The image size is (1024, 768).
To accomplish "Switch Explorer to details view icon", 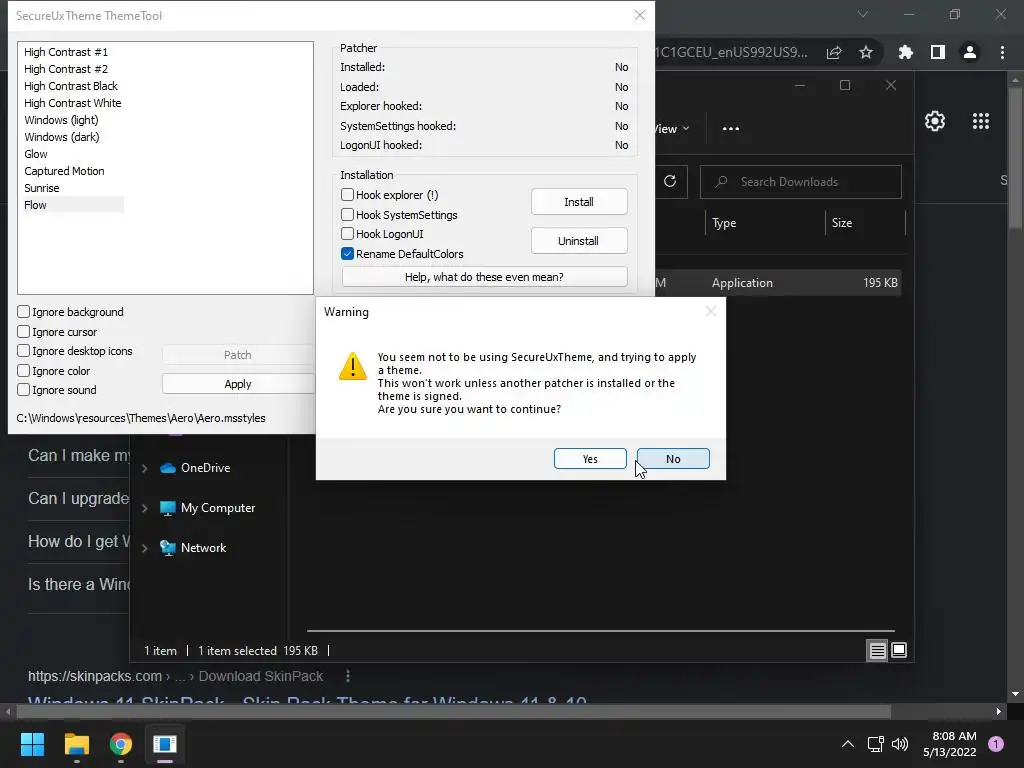I will [x=877, y=650].
